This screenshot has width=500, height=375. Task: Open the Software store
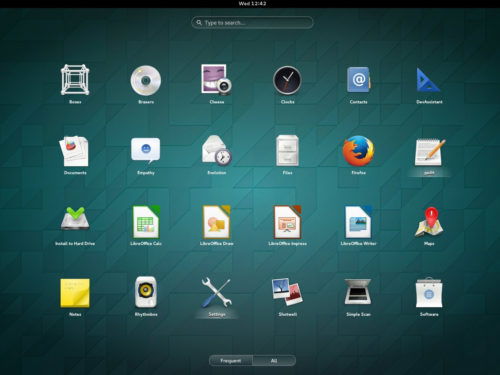click(429, 292)
